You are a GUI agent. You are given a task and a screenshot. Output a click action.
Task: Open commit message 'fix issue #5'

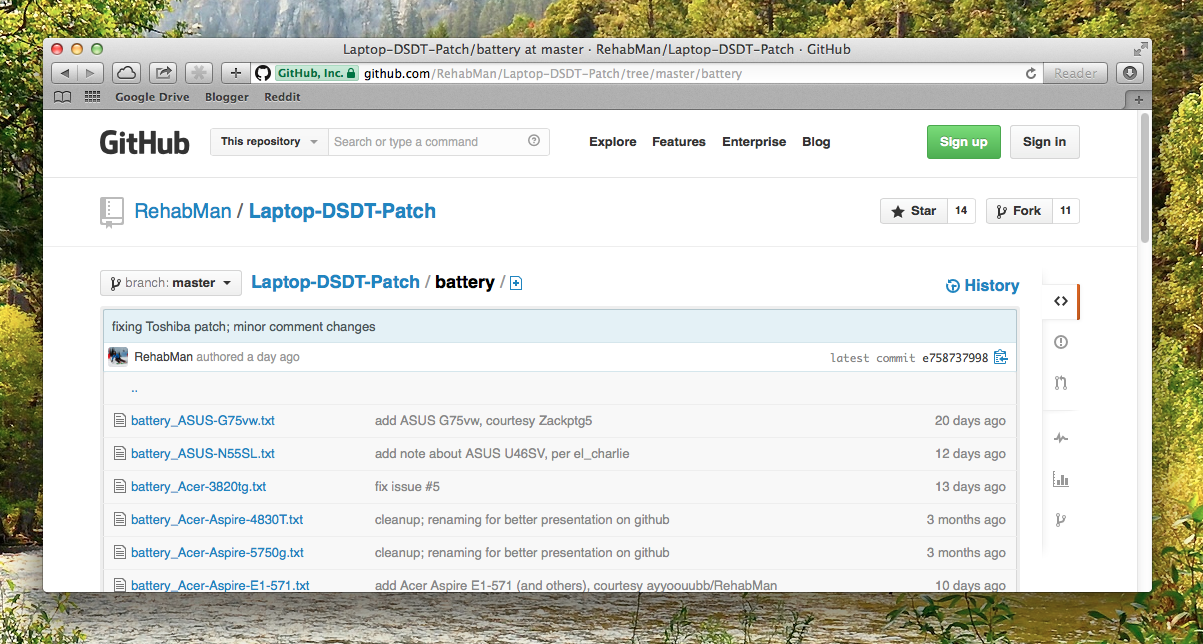(x=407, y=487)
